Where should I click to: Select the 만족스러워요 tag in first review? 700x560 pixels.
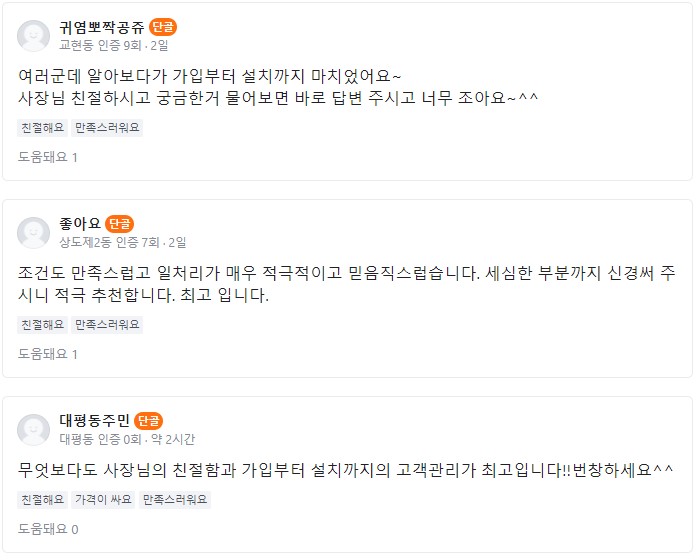click(107, 128)
